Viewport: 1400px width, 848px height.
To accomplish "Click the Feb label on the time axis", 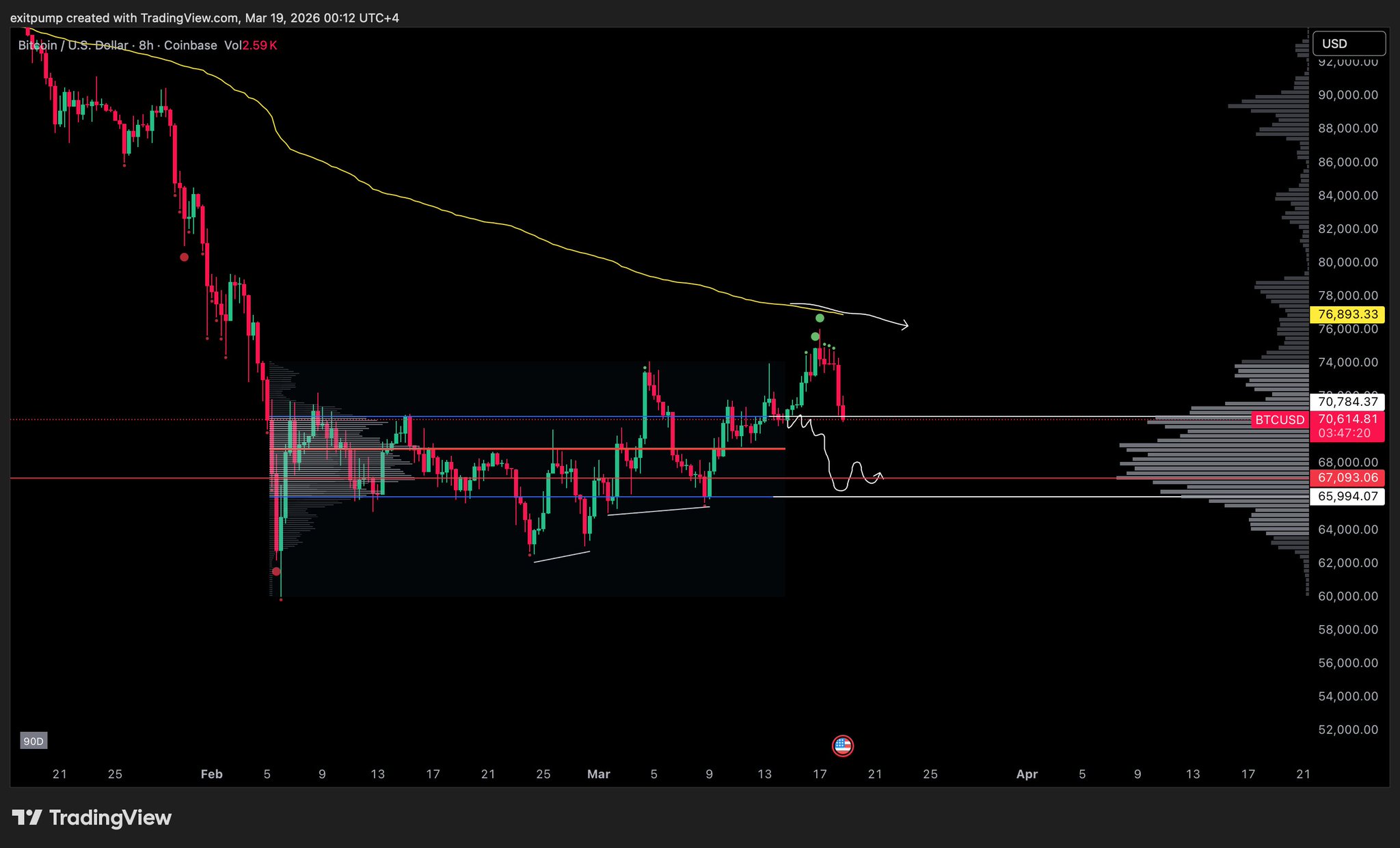I will pos(211,774).
